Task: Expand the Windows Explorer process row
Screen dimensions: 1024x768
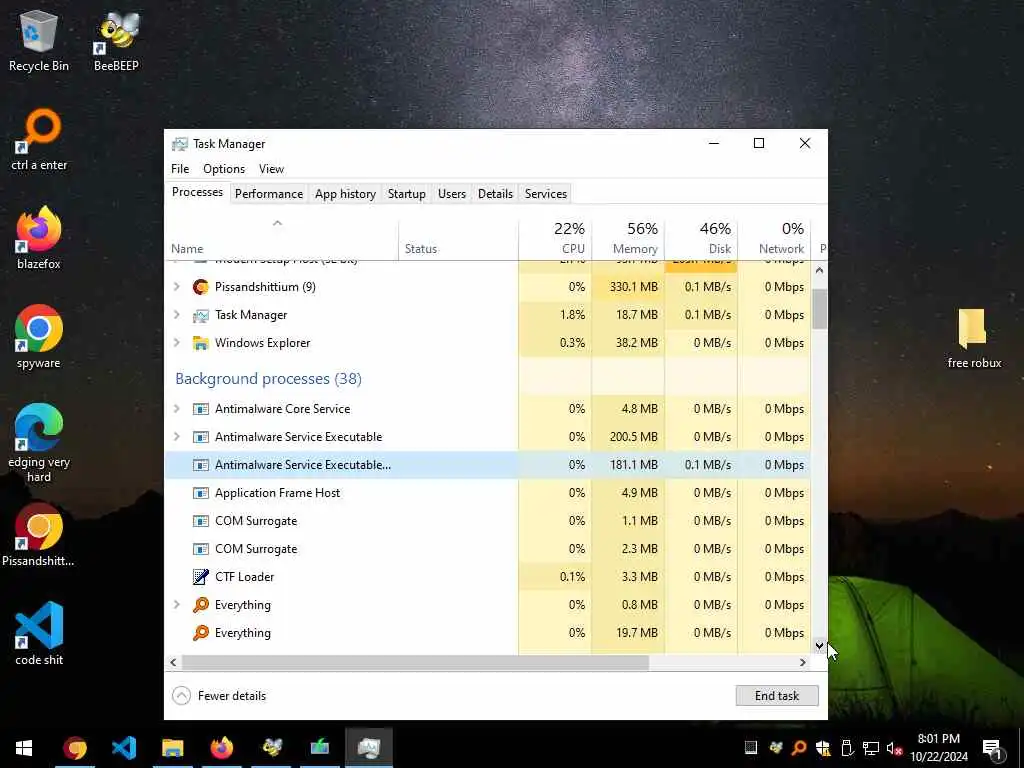Action: [x=176, y=343]
